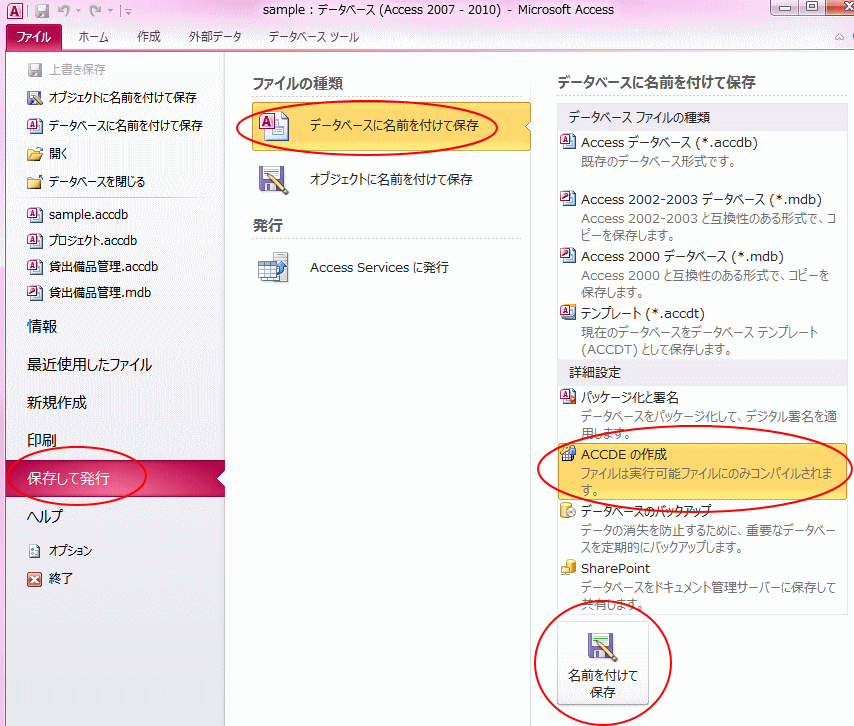854x726 pixels.
Task: Open the ファイル tab
Action: click(34, 37)
